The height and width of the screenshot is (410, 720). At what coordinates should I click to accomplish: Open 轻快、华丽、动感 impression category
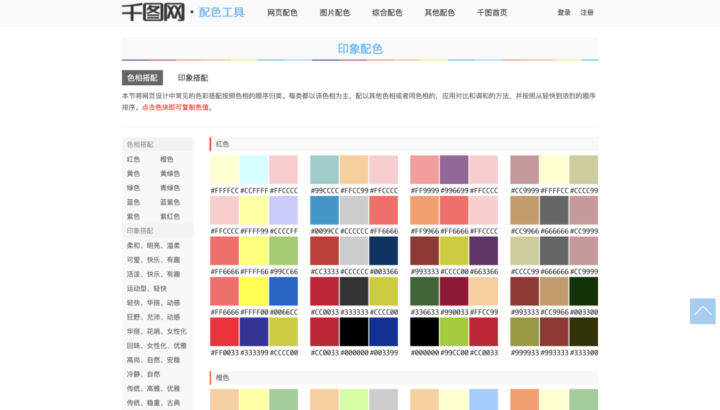pos(153,303)
